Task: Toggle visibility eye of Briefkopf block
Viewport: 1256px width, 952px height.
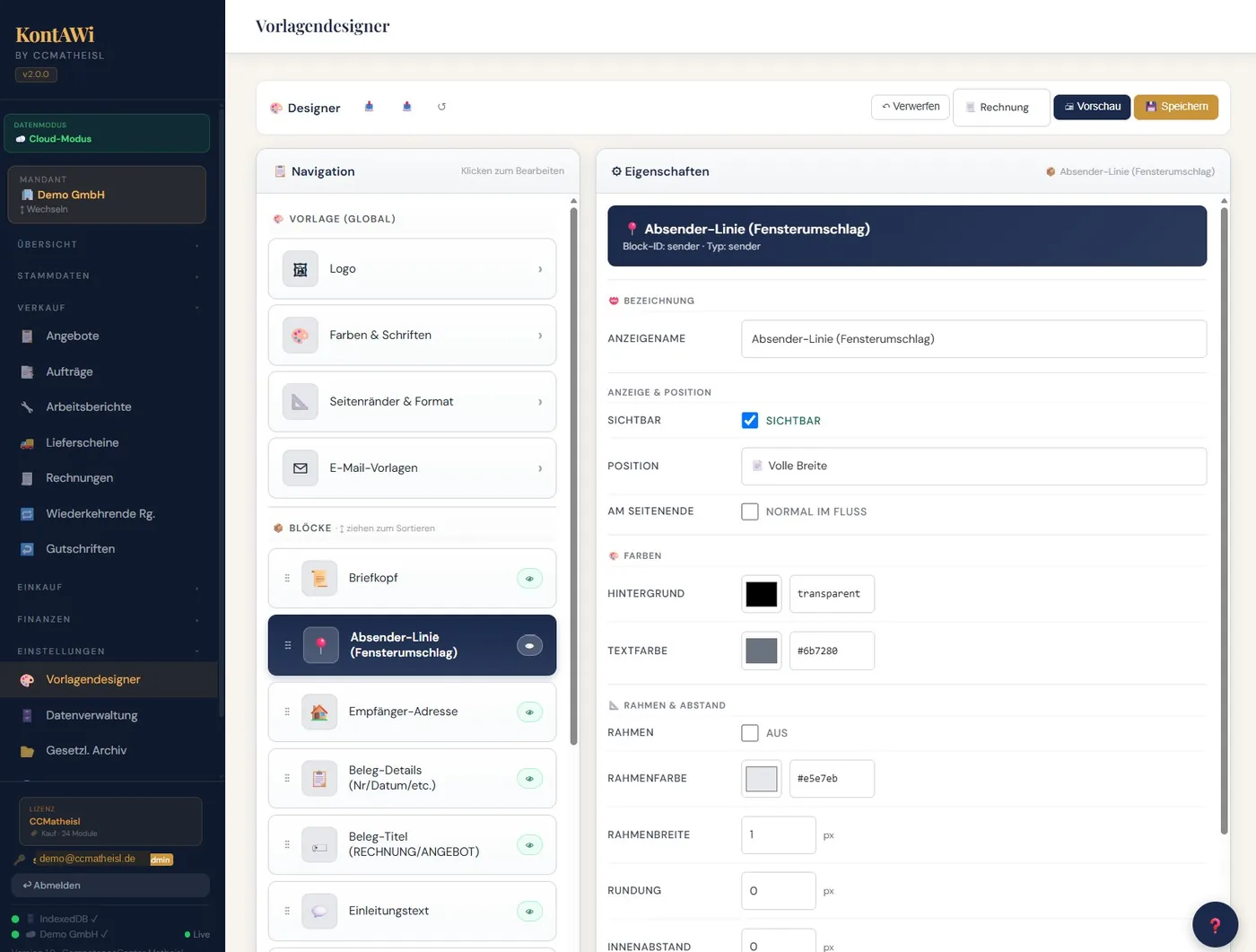Action: 529,579
